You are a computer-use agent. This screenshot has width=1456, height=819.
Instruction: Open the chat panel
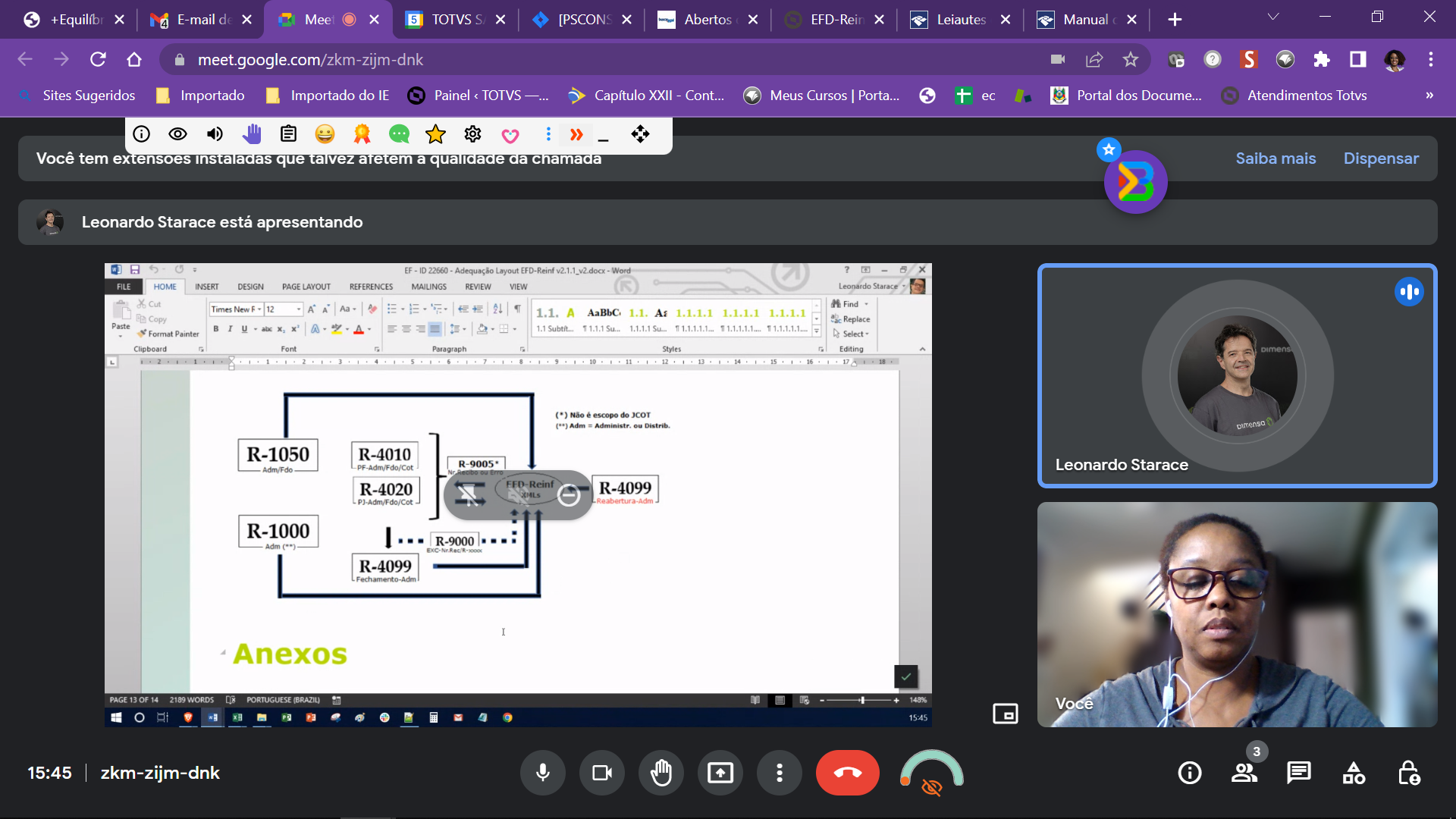(1298, 773)
